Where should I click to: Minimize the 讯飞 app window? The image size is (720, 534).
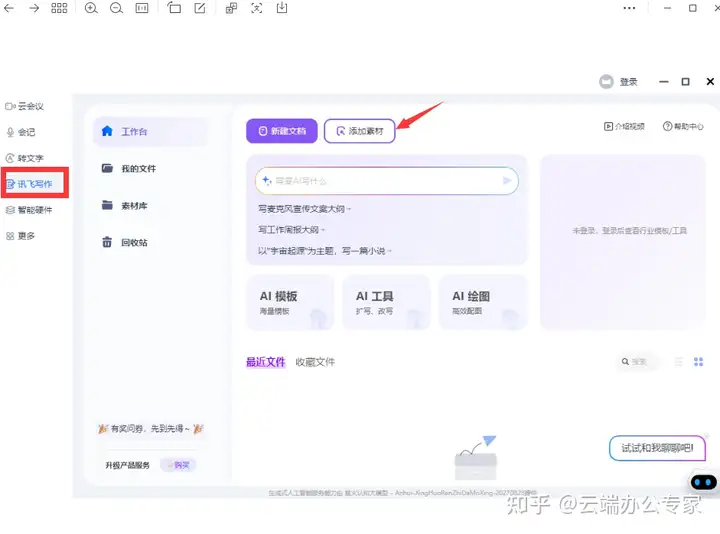[664, 82]
